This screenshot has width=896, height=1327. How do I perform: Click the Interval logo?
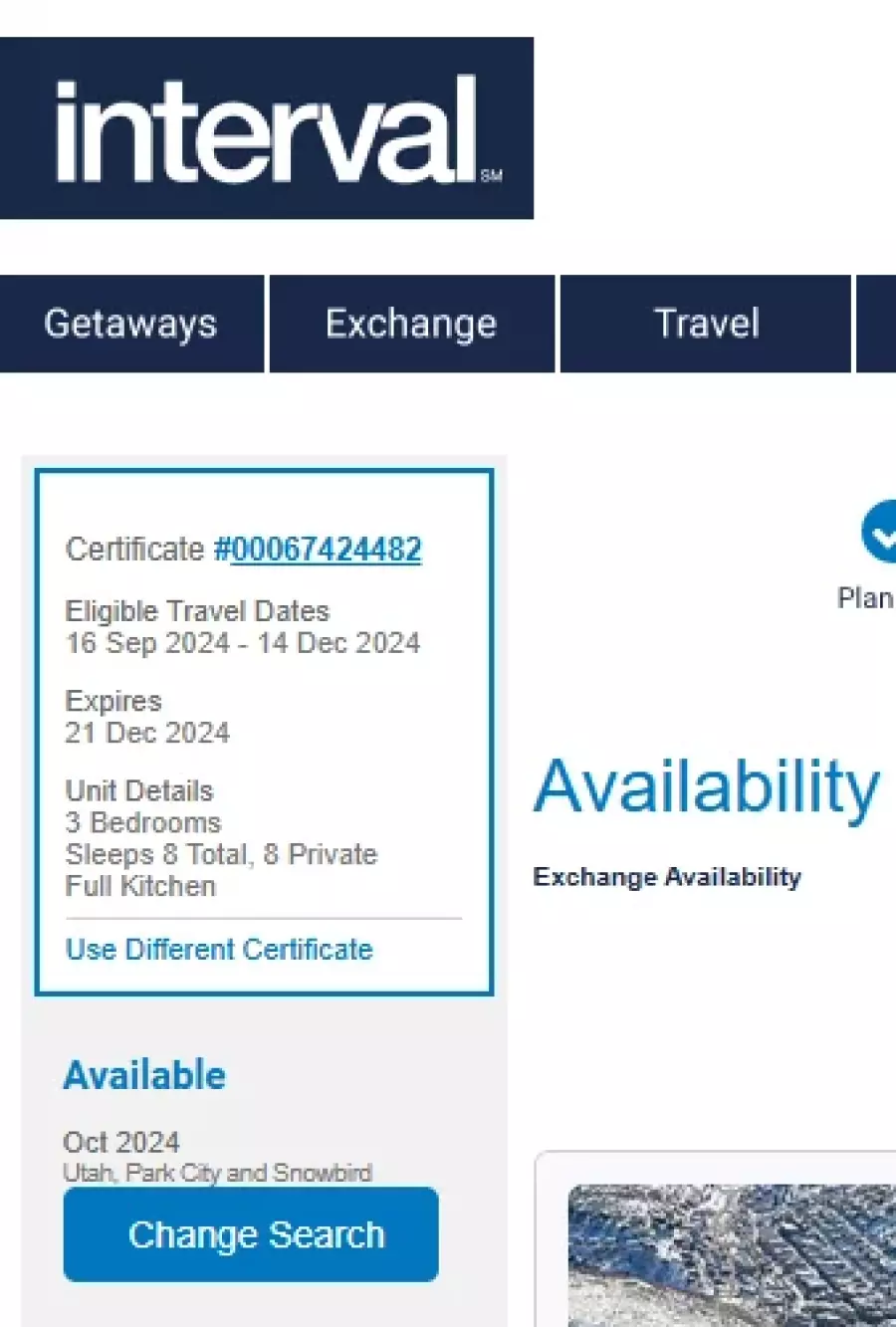click(x=266, y=128)
